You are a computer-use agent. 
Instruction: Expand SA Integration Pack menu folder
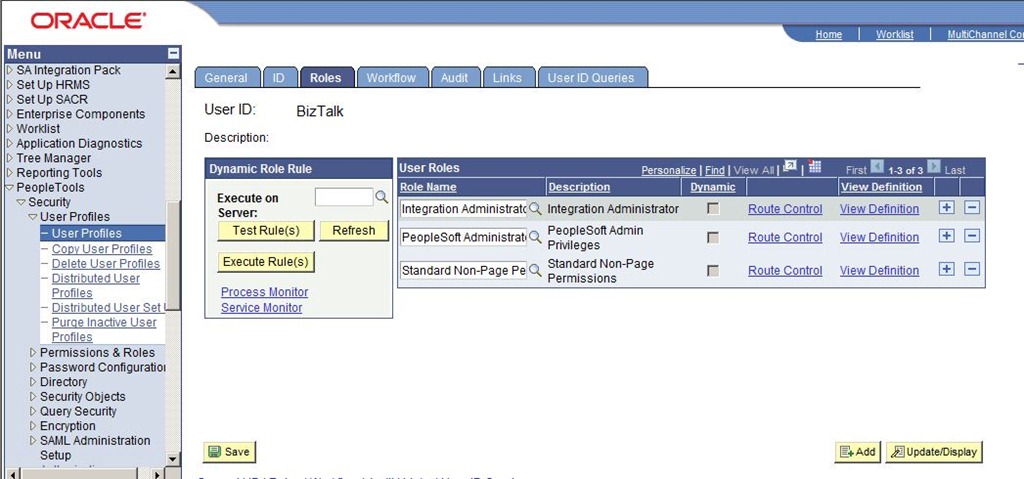10,70
